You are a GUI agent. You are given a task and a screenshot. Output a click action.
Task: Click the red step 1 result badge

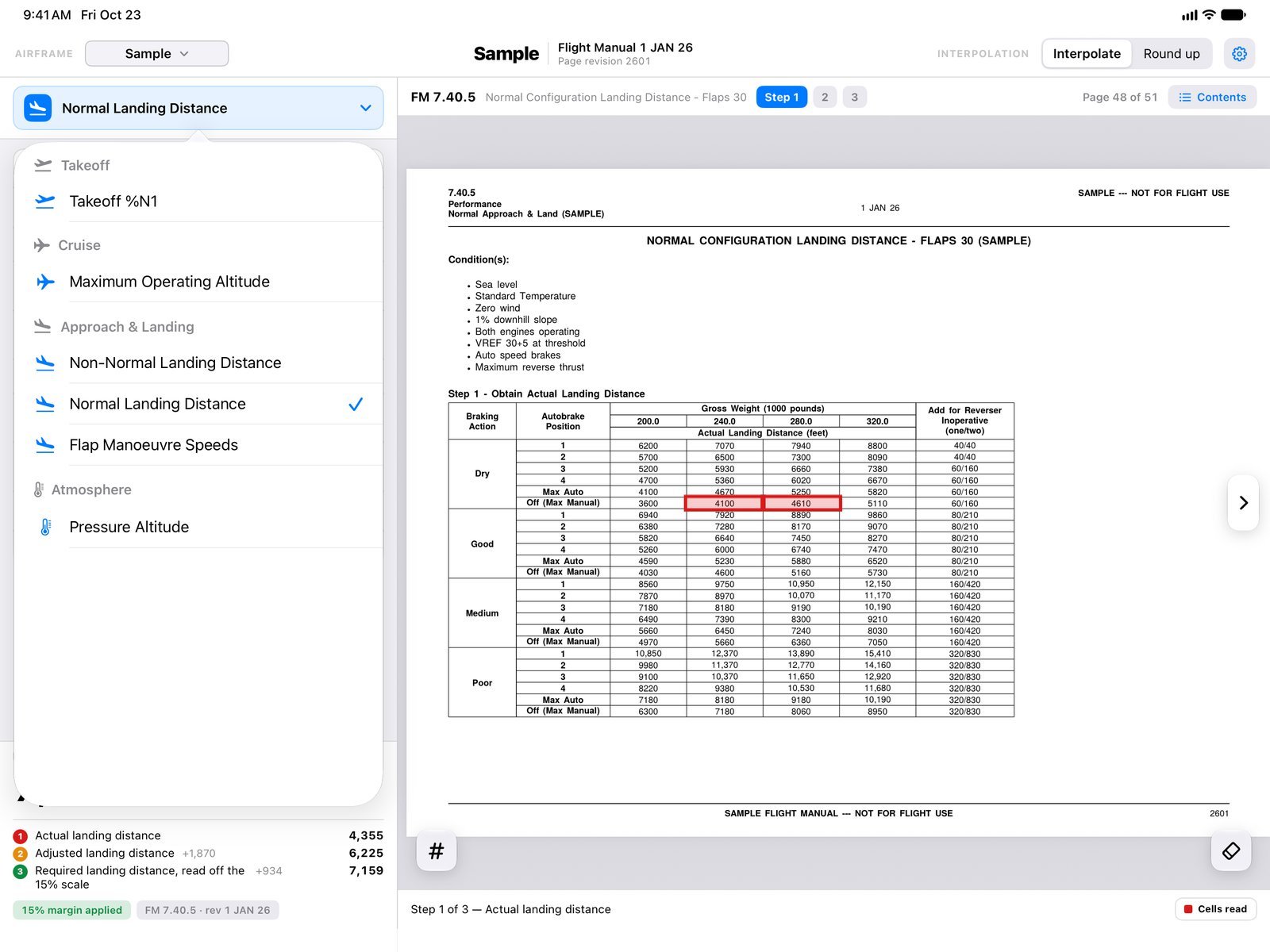[21, 835]
